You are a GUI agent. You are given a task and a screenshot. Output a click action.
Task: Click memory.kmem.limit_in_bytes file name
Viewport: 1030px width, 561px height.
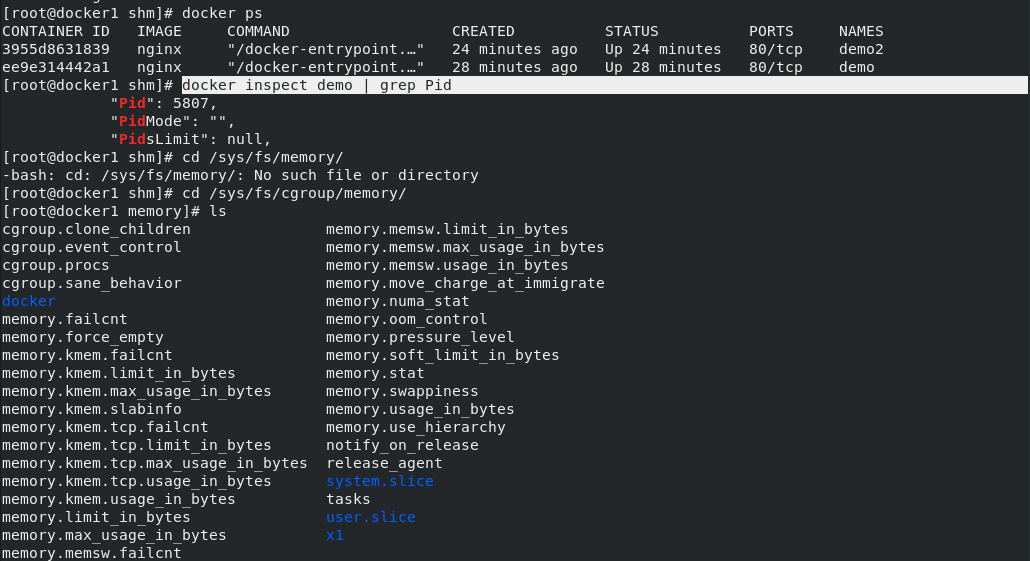[x=118, y=373]
